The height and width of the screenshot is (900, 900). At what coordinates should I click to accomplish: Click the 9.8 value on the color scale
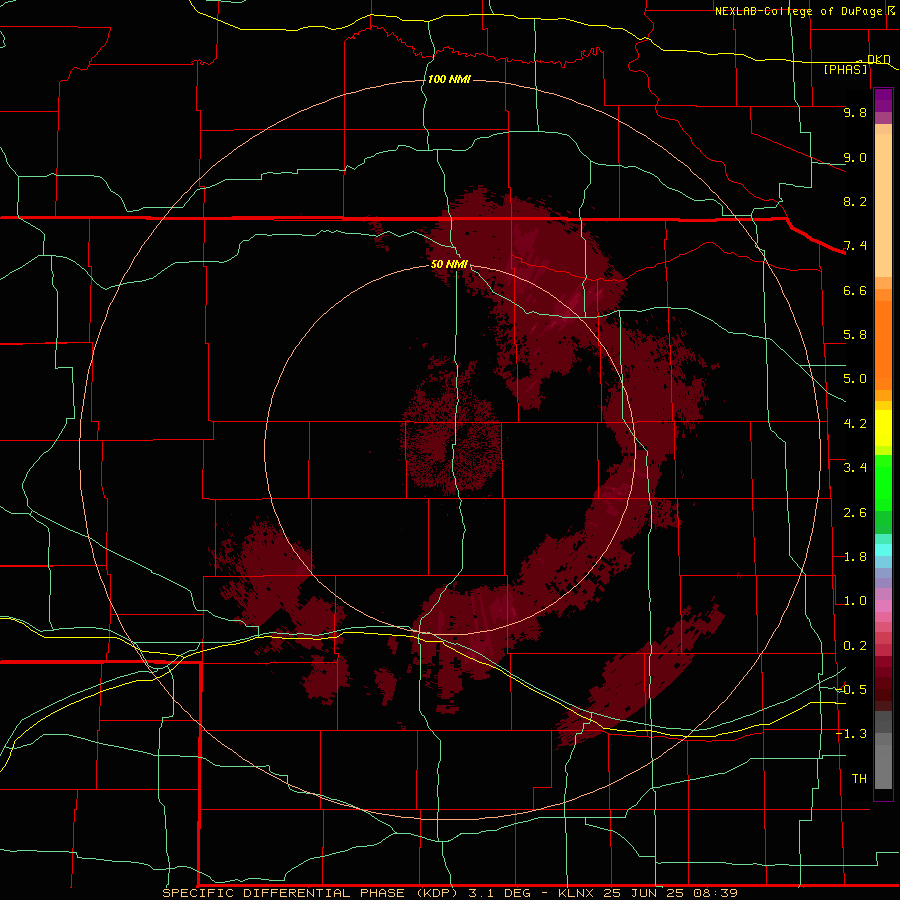[x=855, y=112]
